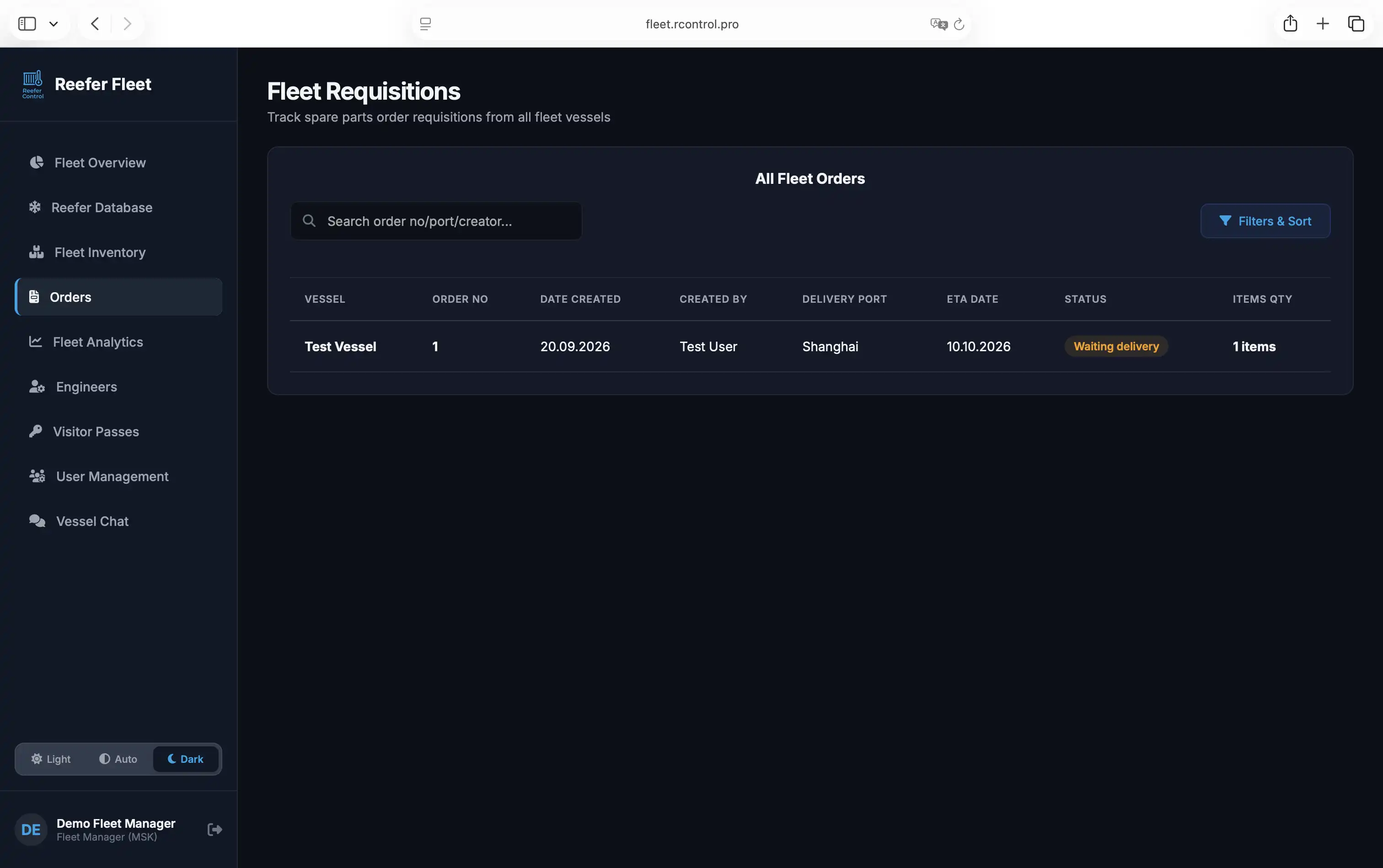The height and width of the screenshot is (868, 1383).
Task: Click the Engineers person-gear icon
Action: pyautogui.click(x=37, y=386)
